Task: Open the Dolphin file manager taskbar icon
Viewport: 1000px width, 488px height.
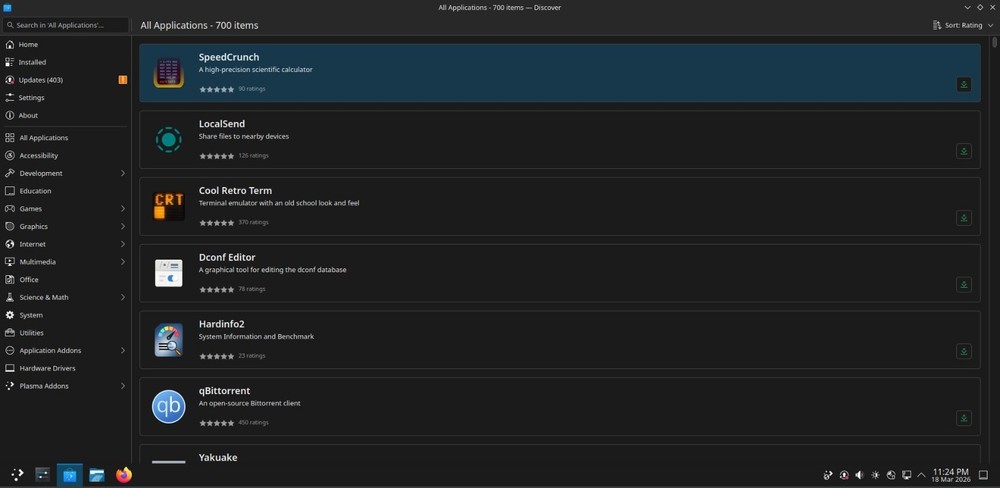Action: coord(97,475)
